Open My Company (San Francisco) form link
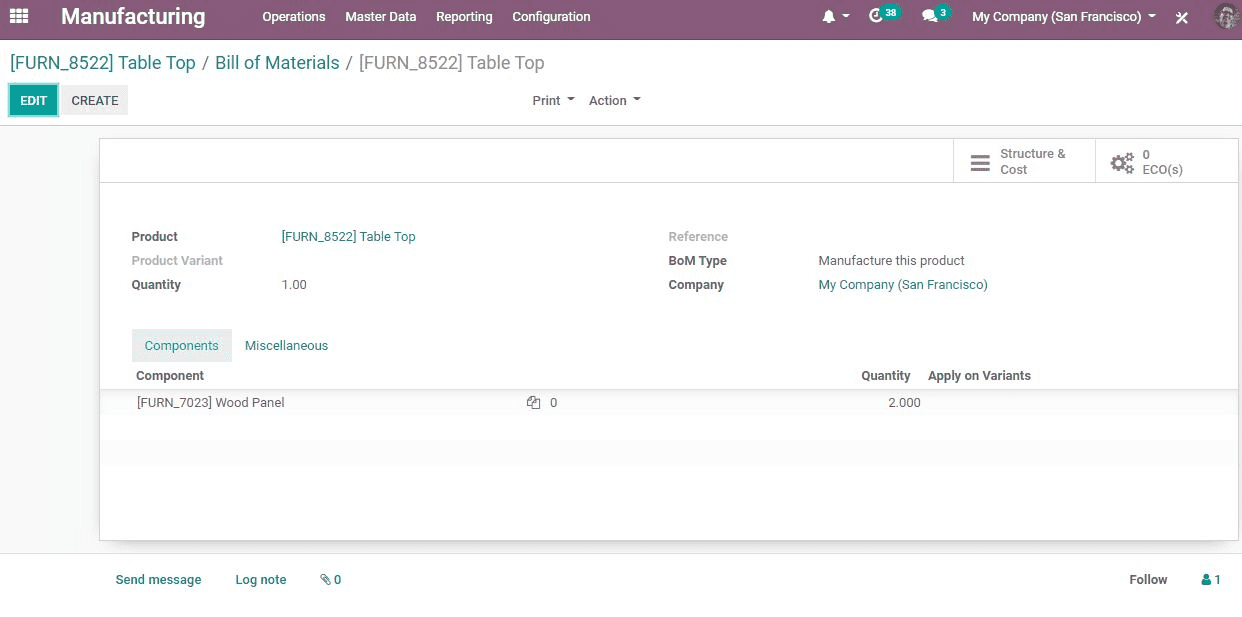This screenshot has width=1242, height=617. [903, 285]
